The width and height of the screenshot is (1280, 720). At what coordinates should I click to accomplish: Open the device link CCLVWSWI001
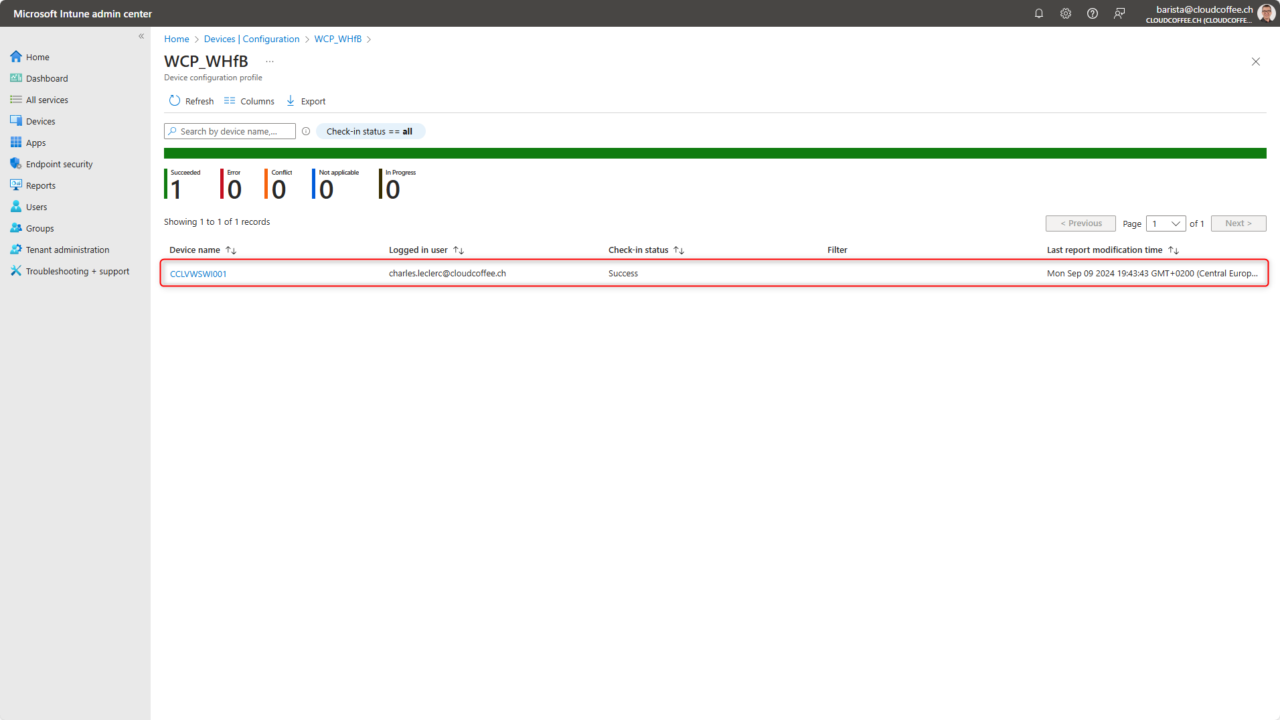click(197, 273)
